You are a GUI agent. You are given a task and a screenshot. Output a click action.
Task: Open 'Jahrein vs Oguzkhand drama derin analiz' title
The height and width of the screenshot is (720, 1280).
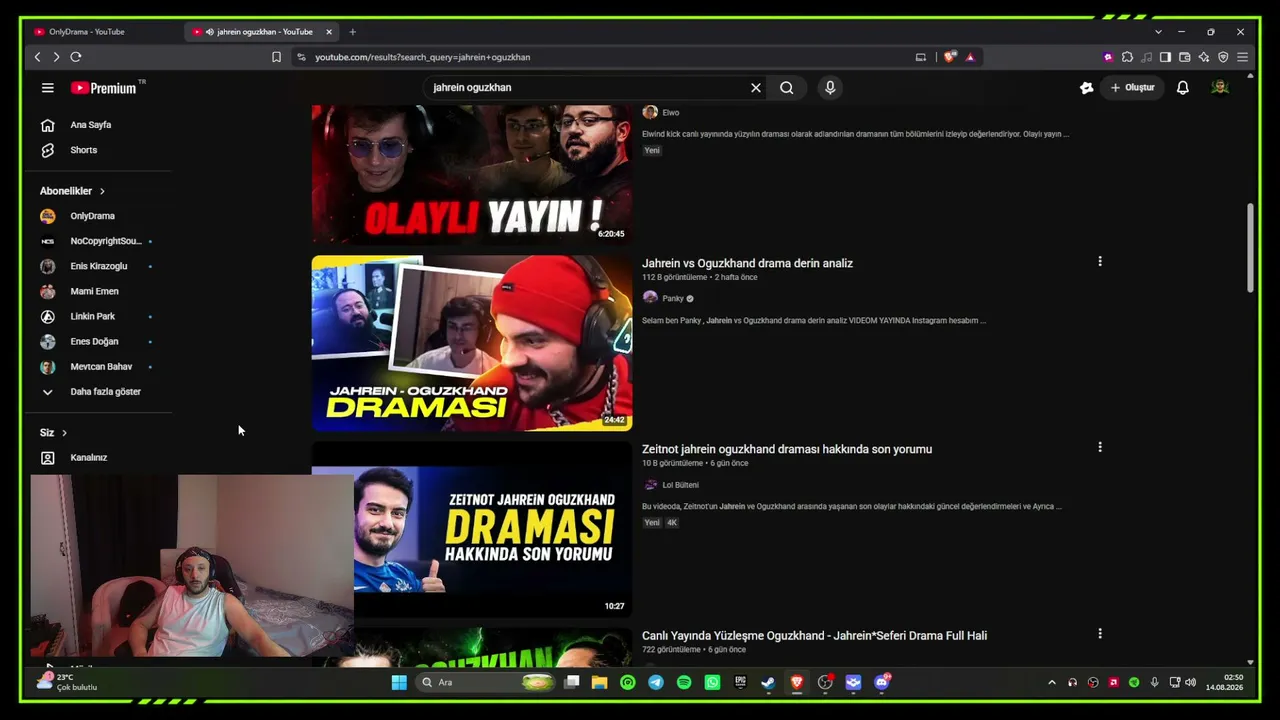[x=747, y=263]
